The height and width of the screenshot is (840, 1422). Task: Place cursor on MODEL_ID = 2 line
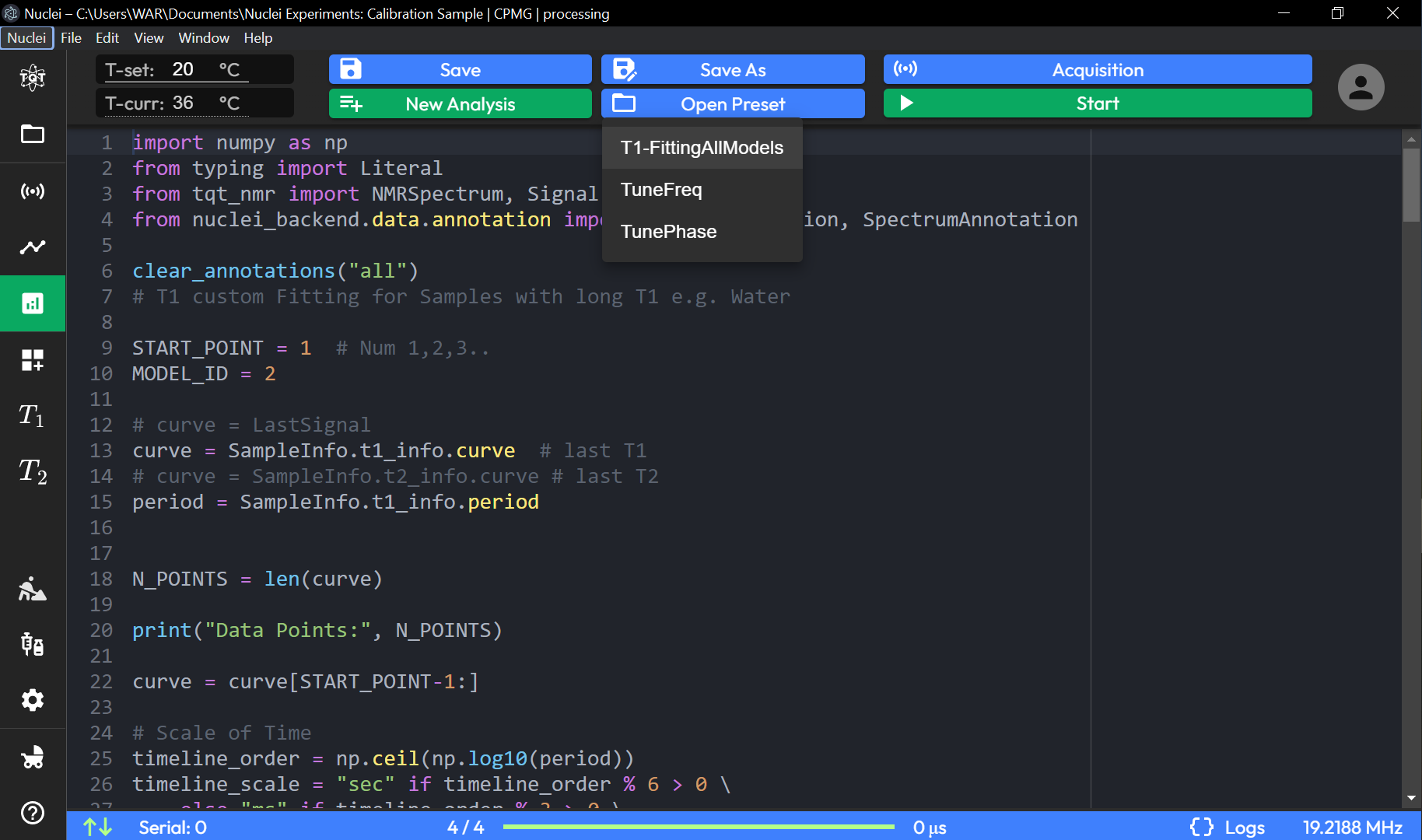[204, 373]
